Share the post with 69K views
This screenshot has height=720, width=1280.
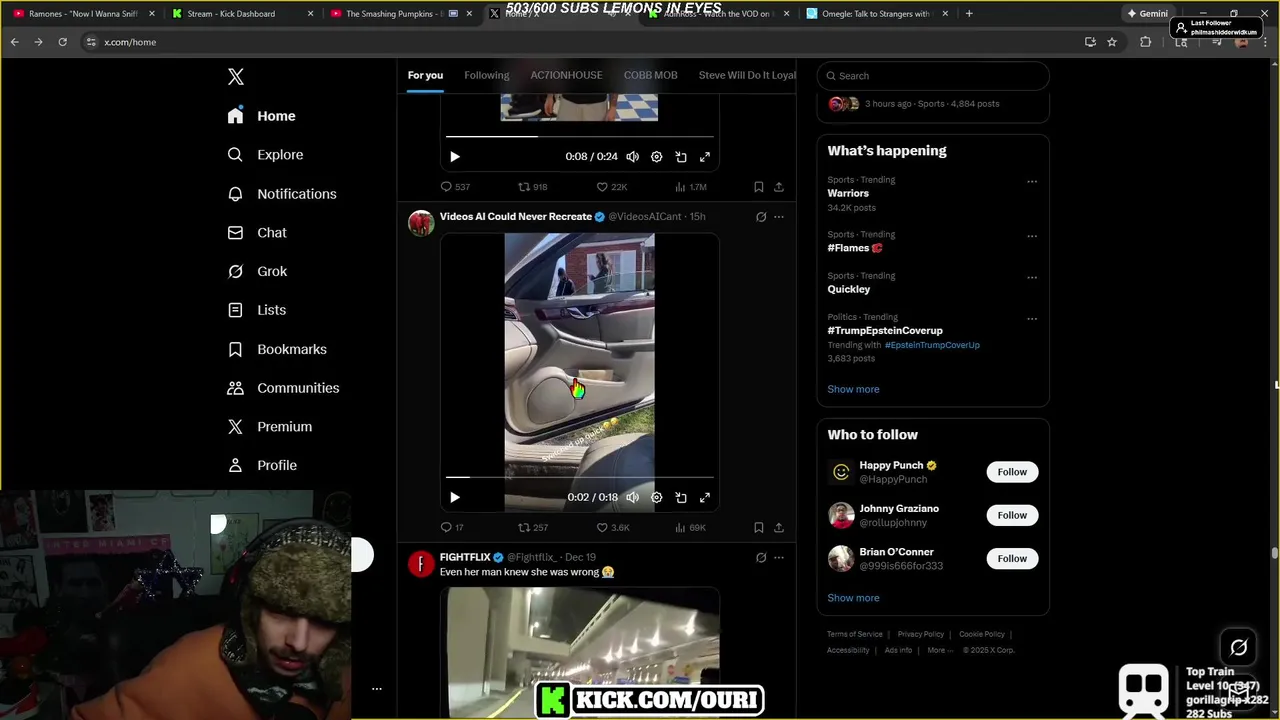pyautogui.click(x=779, y=527)
